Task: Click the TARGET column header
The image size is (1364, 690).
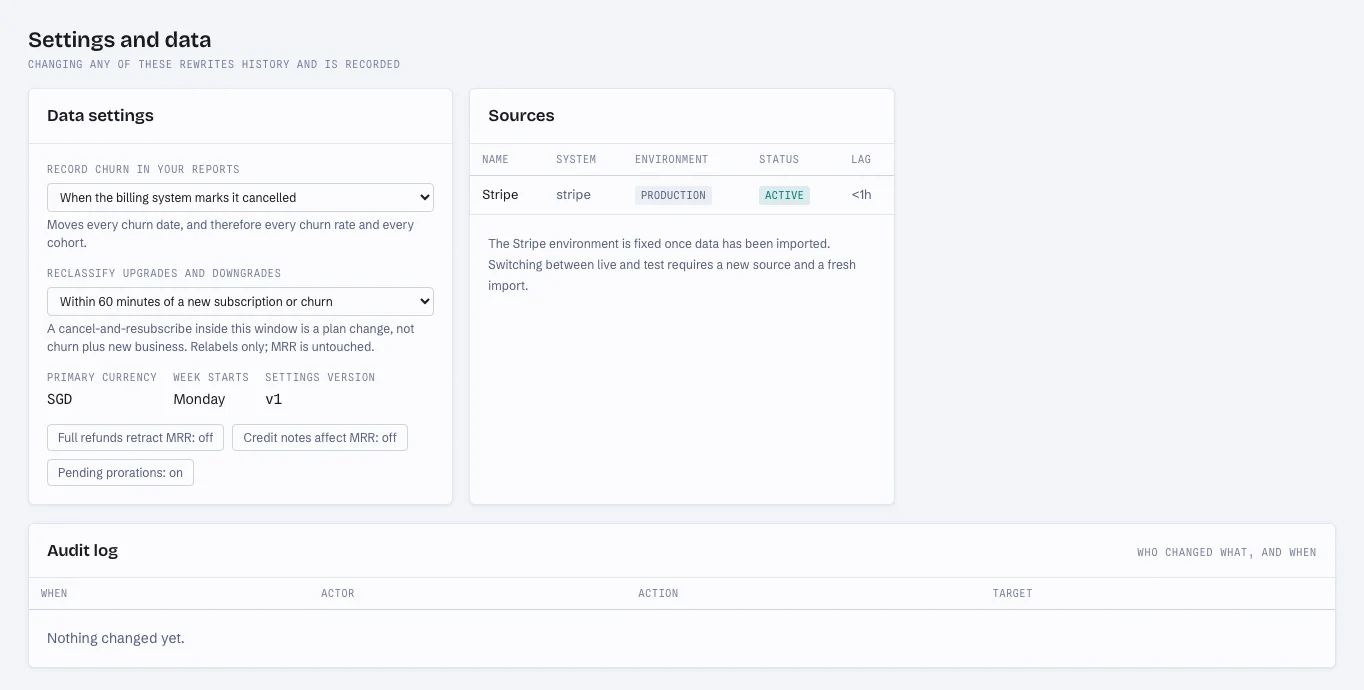Action: click(x=1012, y=594)
